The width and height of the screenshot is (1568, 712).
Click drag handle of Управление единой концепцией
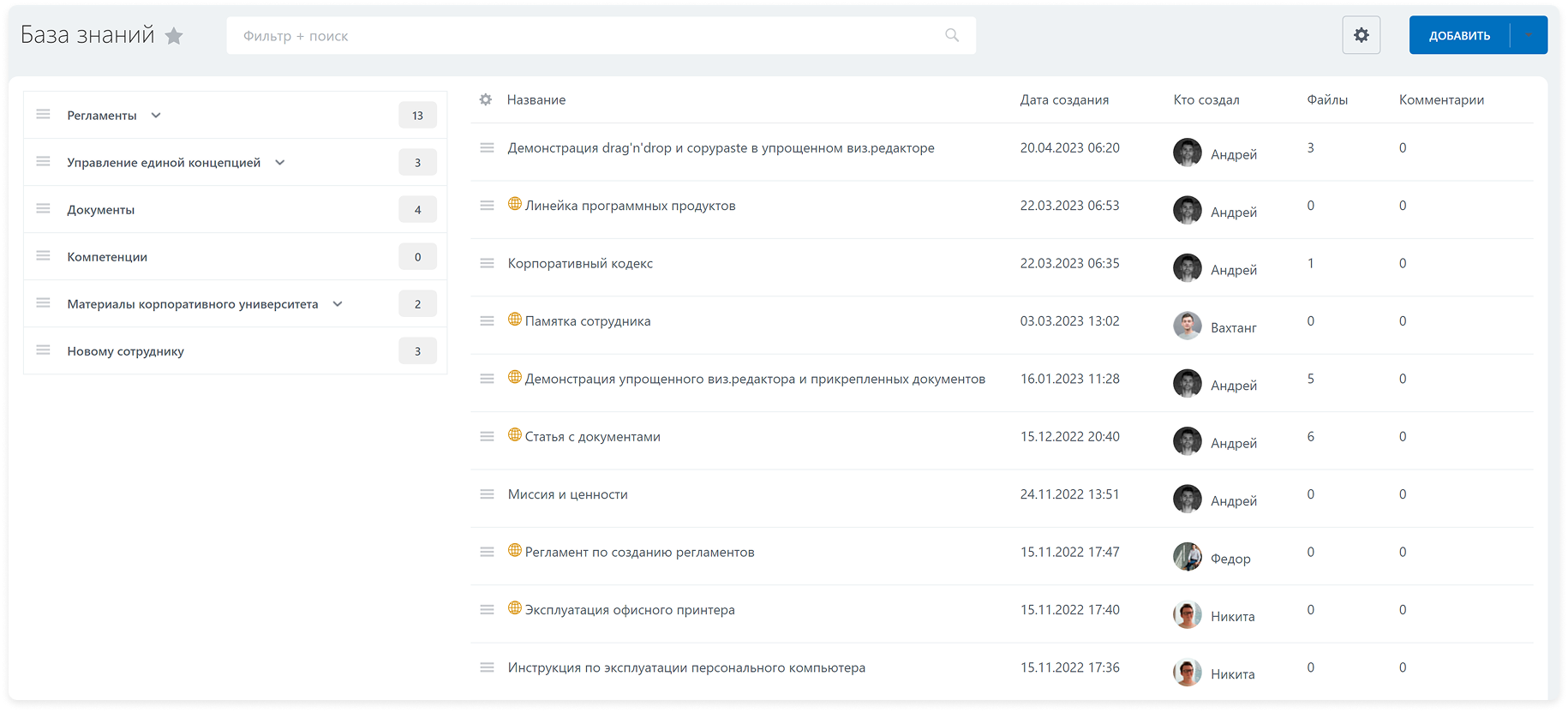44,162
